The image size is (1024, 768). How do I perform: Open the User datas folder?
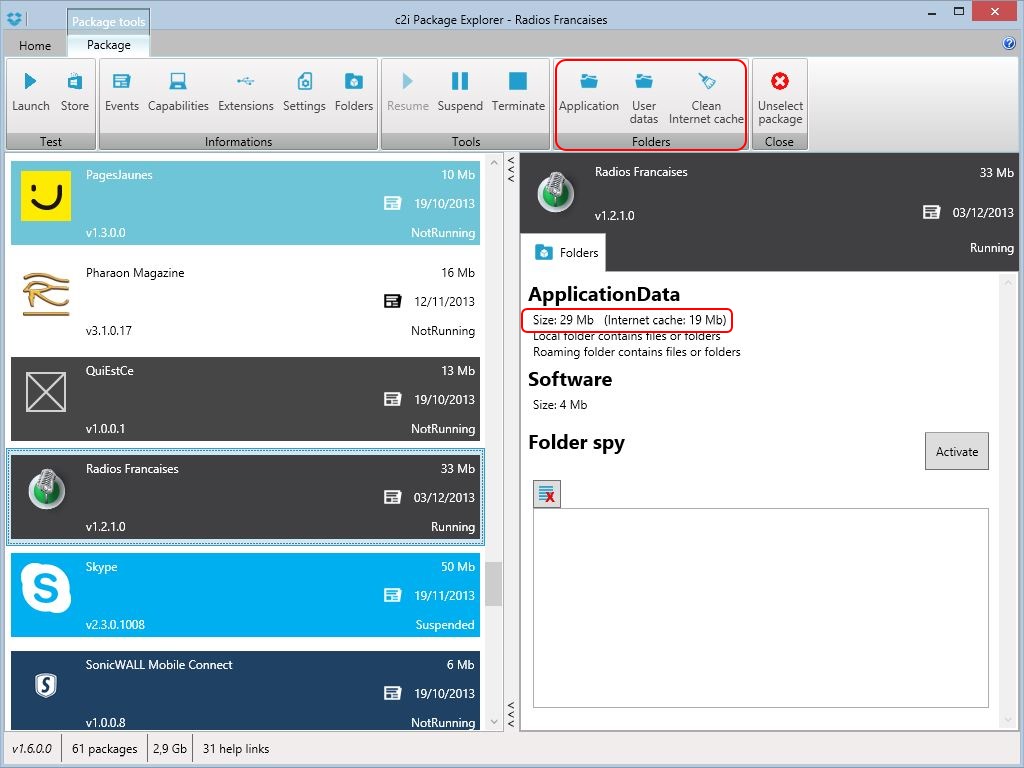643,99
